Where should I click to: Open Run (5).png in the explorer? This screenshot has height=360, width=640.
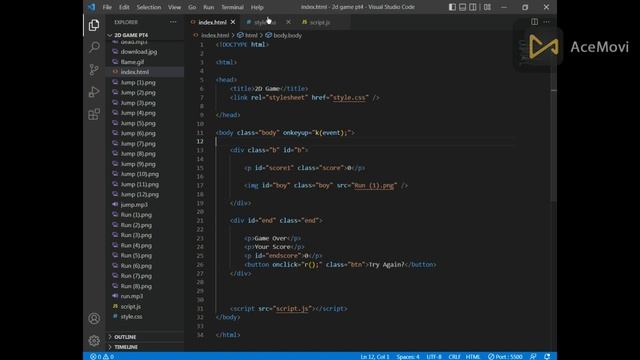[136, 256]
